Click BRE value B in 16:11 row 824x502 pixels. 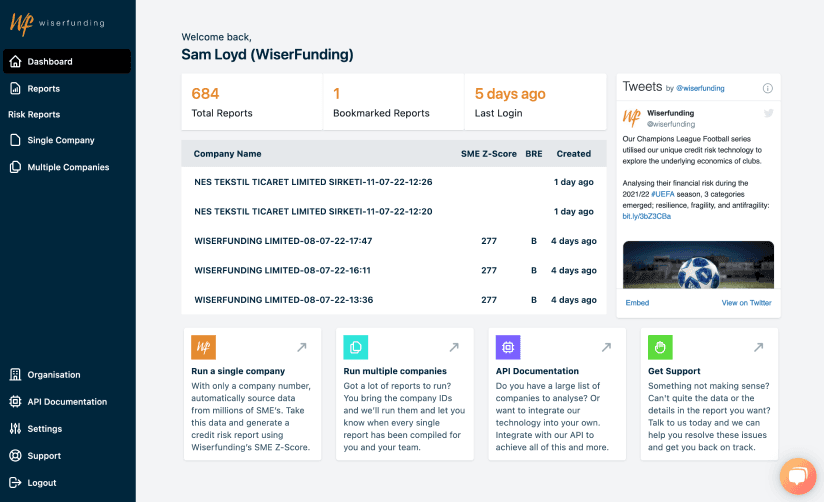click(533, 270)
